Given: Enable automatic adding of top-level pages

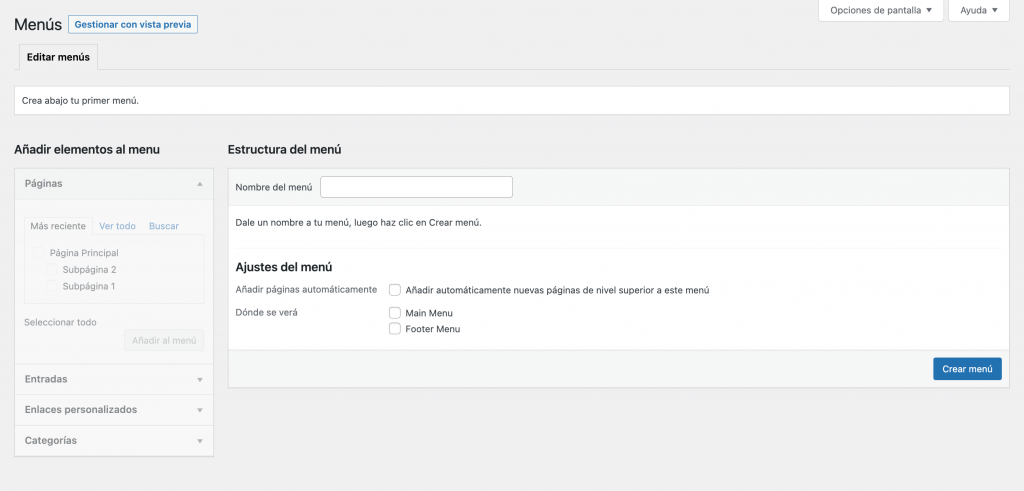Looking at the screenshot, I should tap(395, 290).
